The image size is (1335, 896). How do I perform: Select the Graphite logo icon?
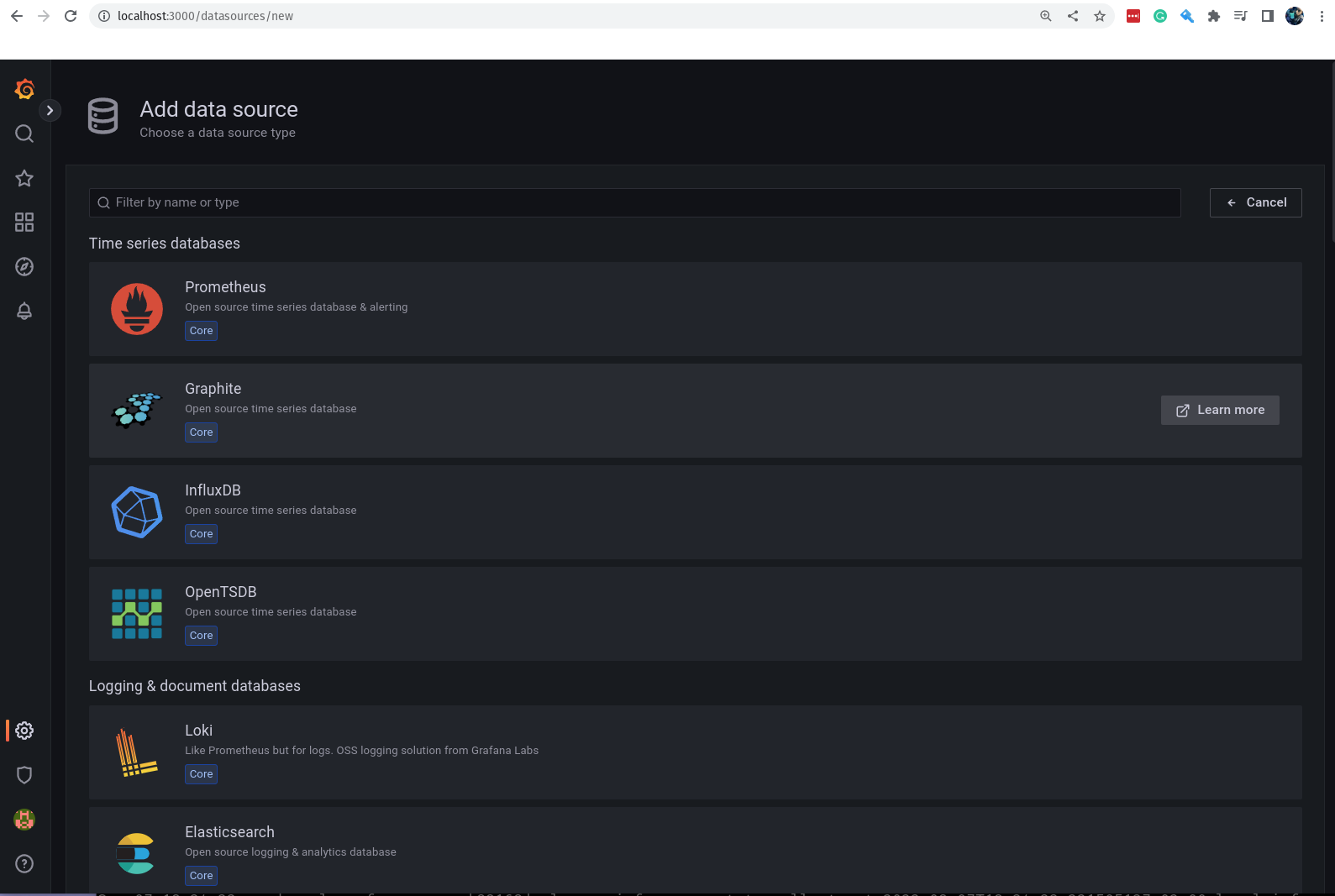coord(137,411)
